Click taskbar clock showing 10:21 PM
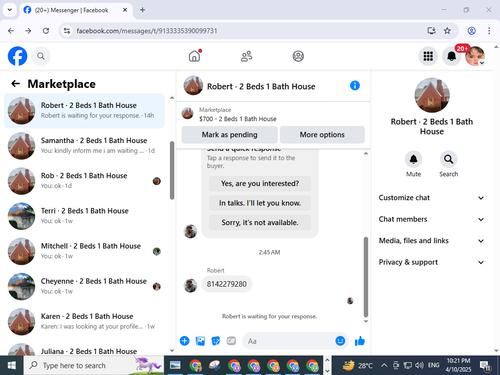Viewport: 500px width, 375px height. 458,365
